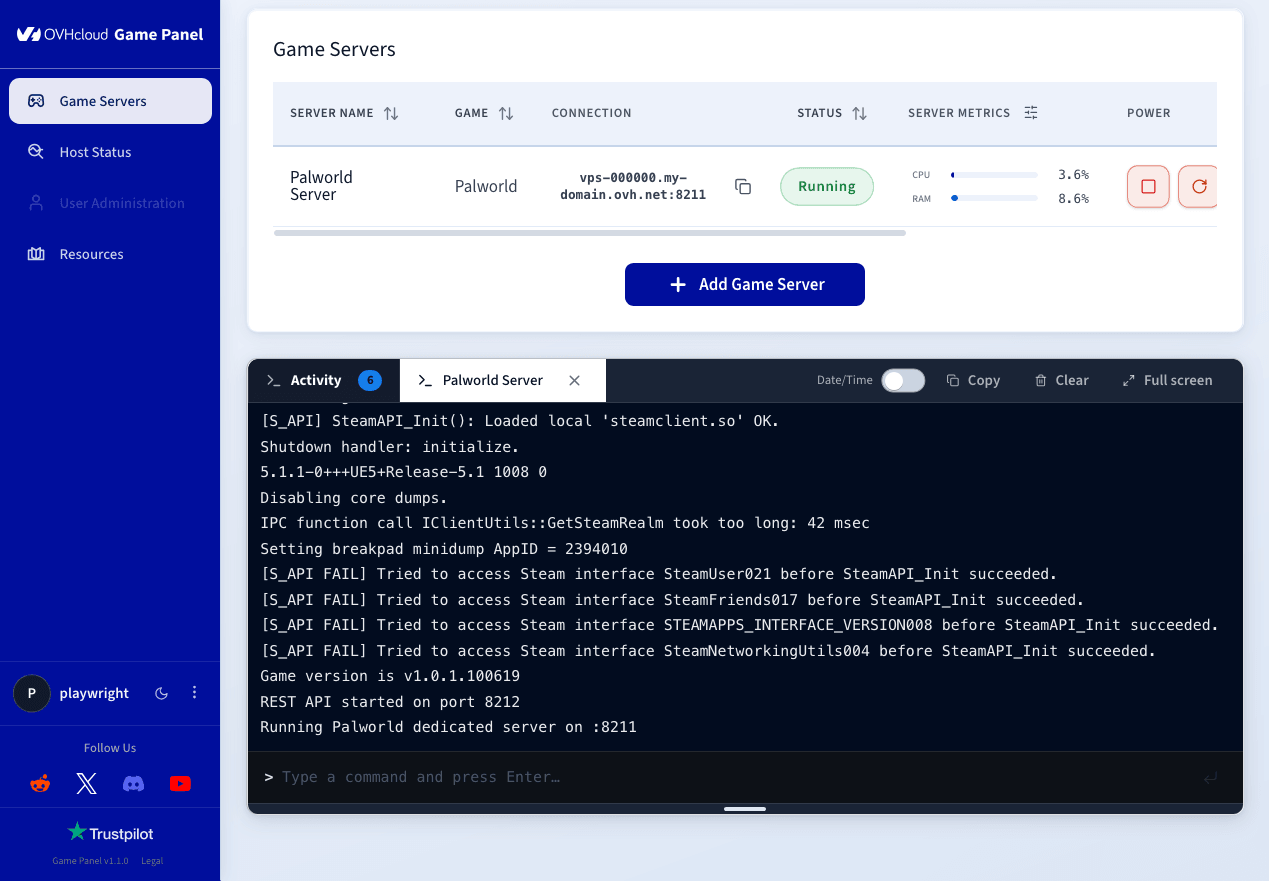Click the Palworld game cell
1280x881 pixels.
[x=486, y=186]
